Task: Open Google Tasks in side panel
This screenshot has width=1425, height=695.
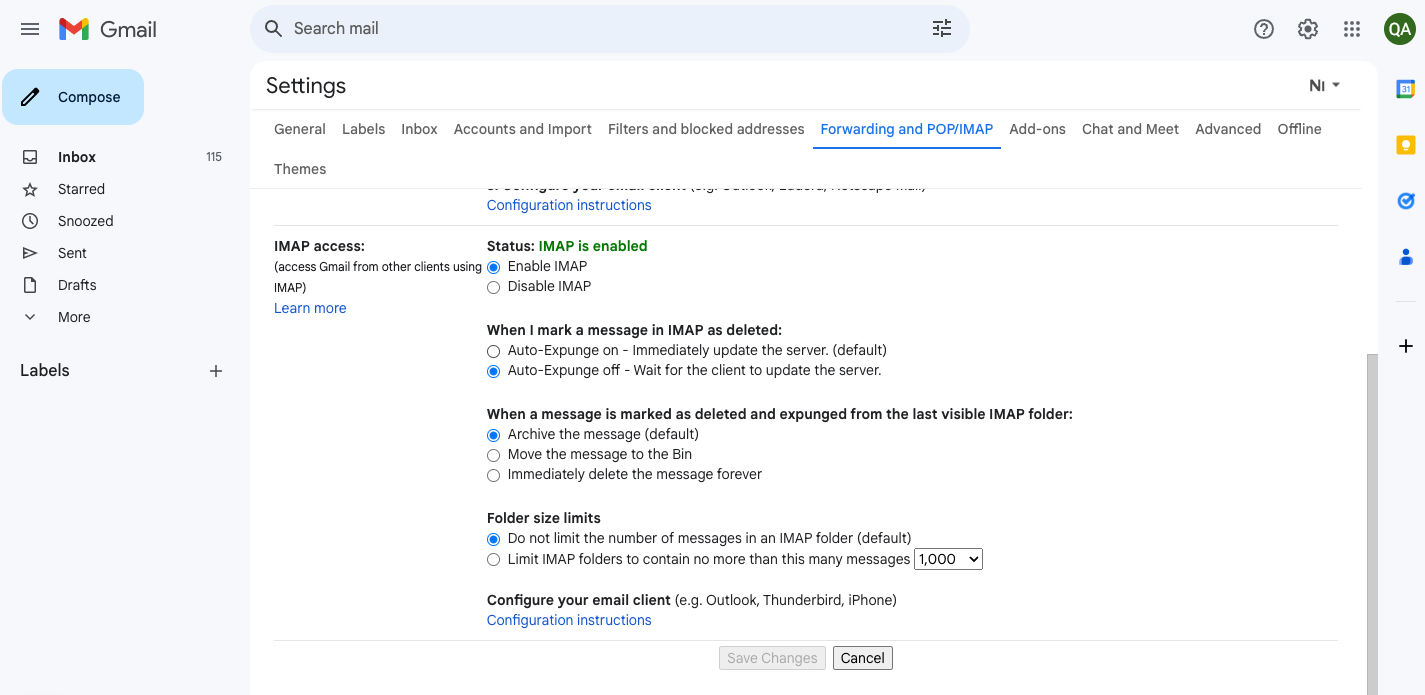Action: pyautogui.click(x=1405, y=201)
